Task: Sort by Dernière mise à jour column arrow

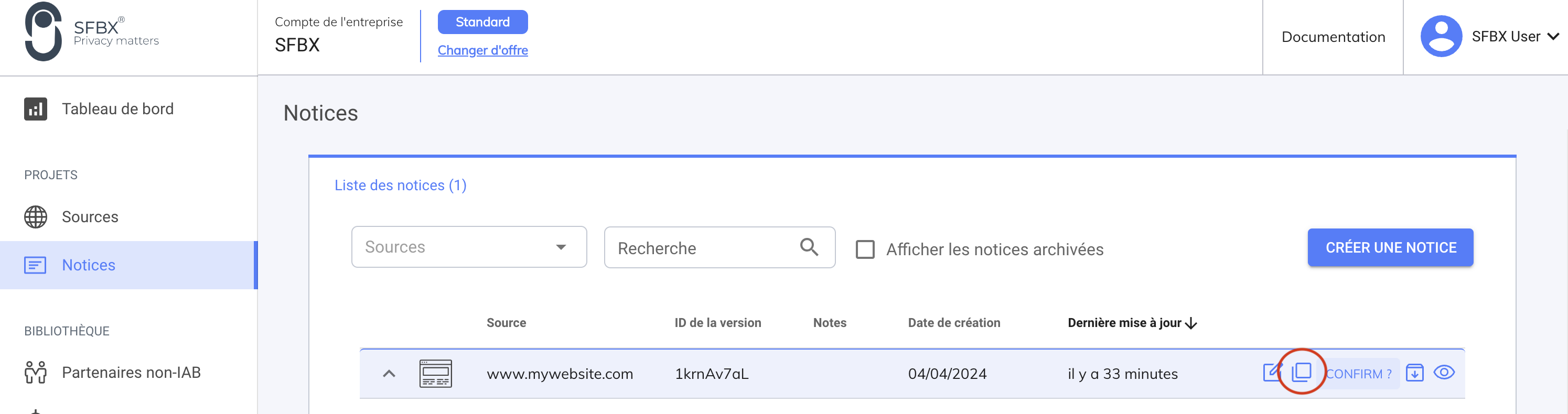Action: pos(1191,323)
